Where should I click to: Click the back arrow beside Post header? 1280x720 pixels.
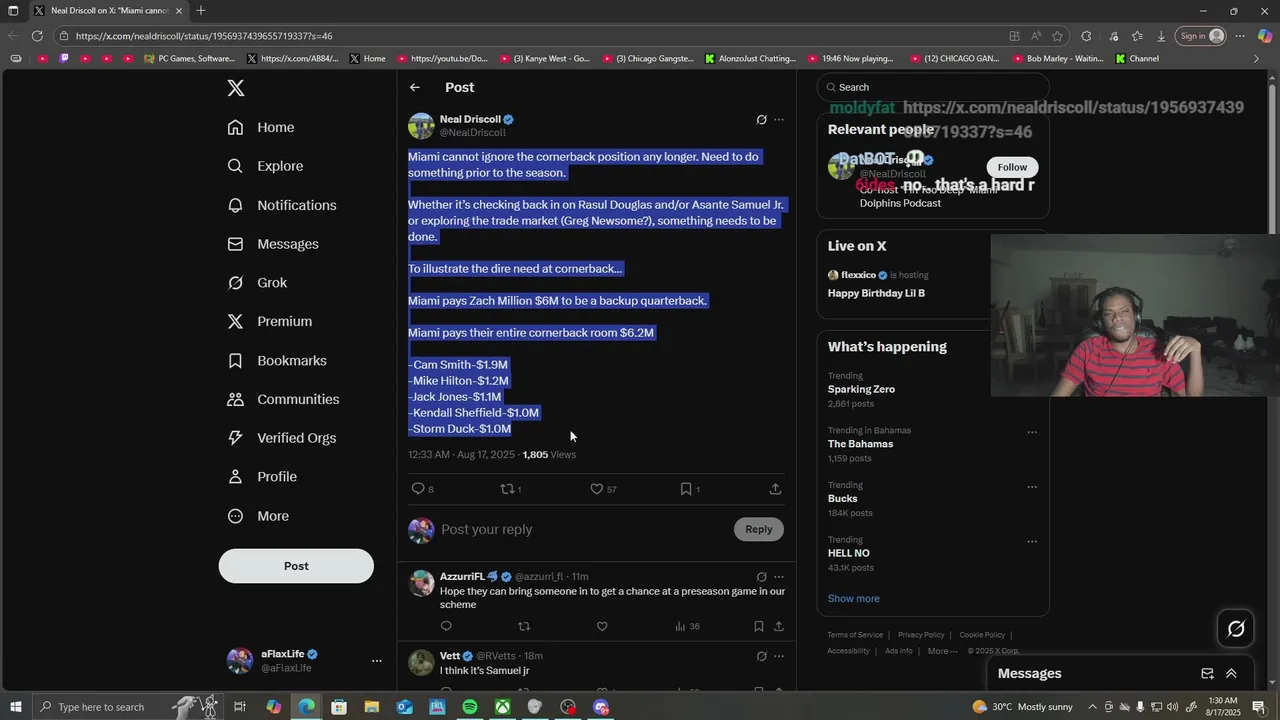coord(415,88)
